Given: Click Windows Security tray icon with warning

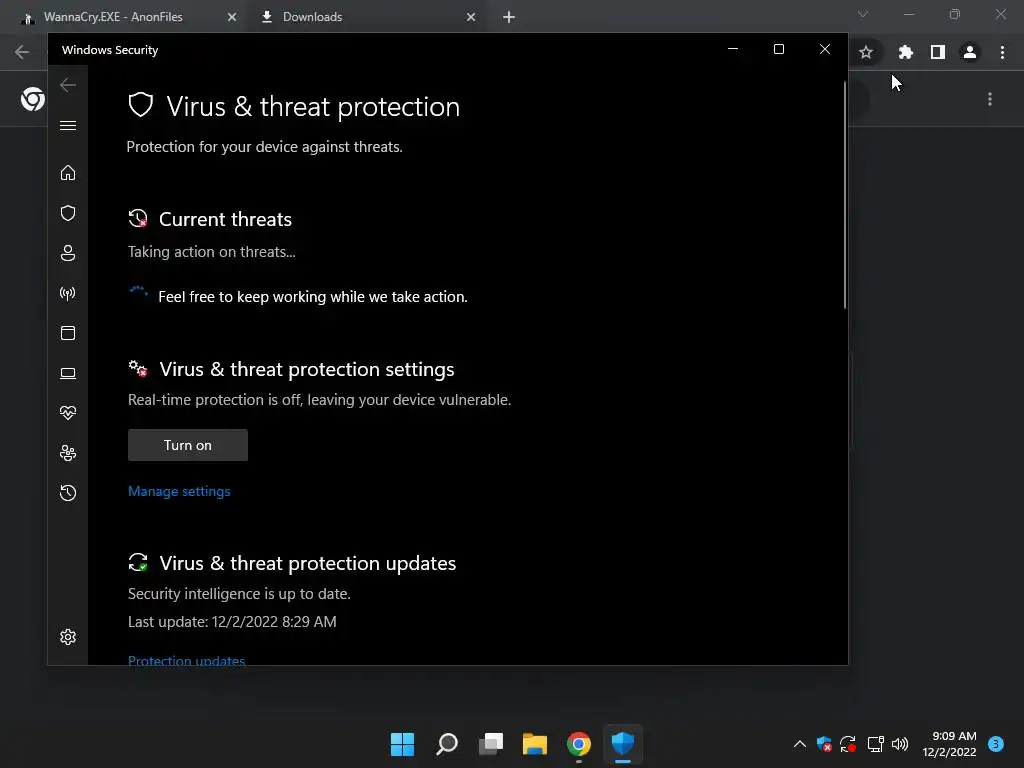Looking at the screenshot, I should 824,744.
